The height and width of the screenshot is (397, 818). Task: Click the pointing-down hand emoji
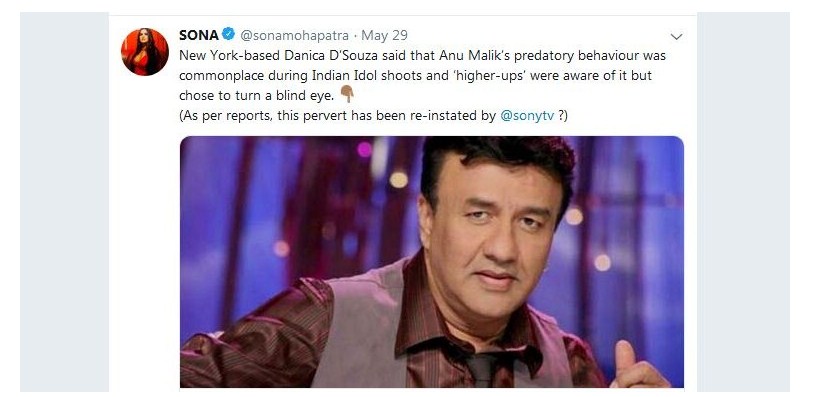click(x=347, y=94)
